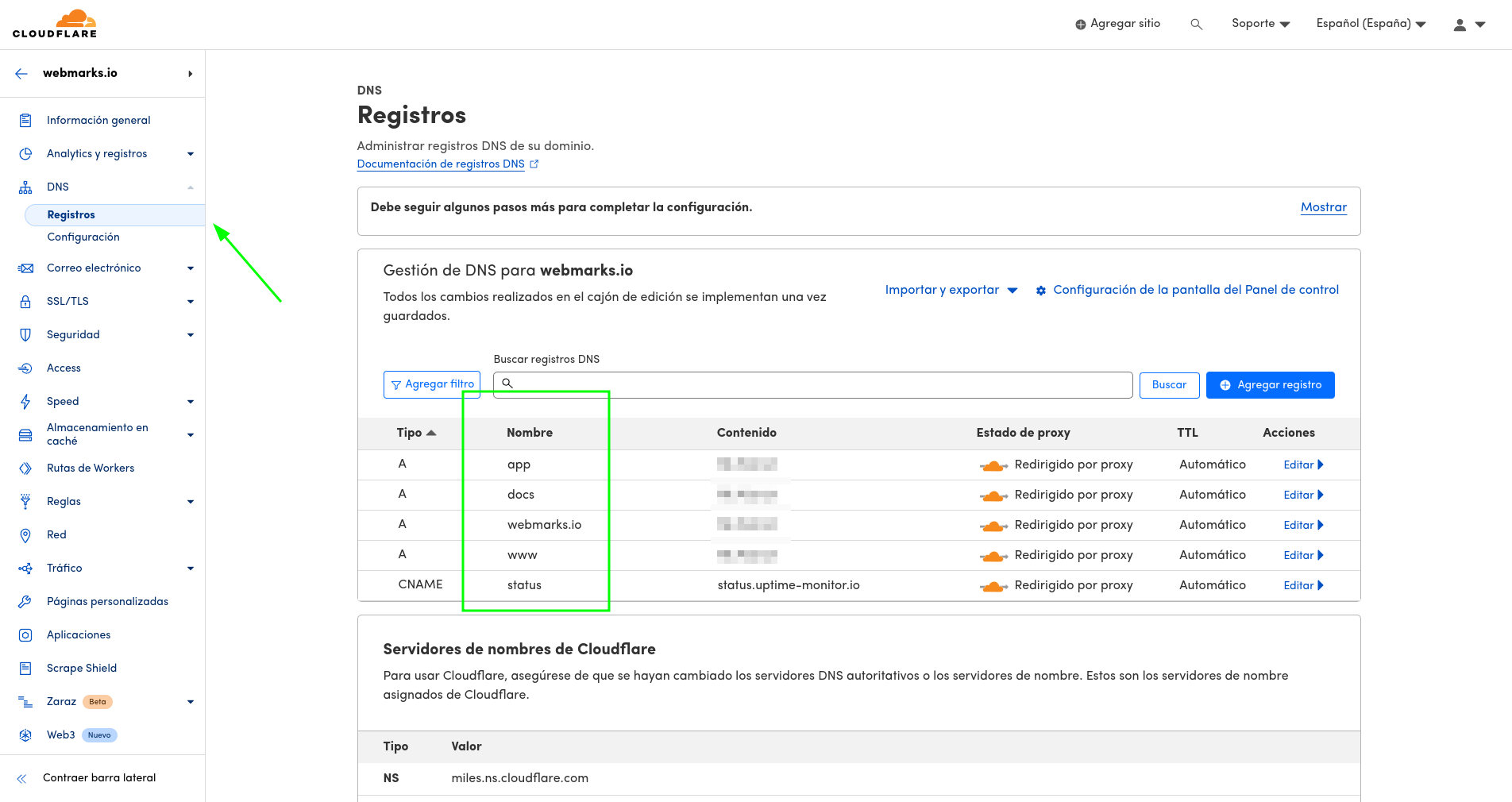The image size is (1512, 802).
Task: Open the search magnifier in top bar
Action: point(1197,23)
